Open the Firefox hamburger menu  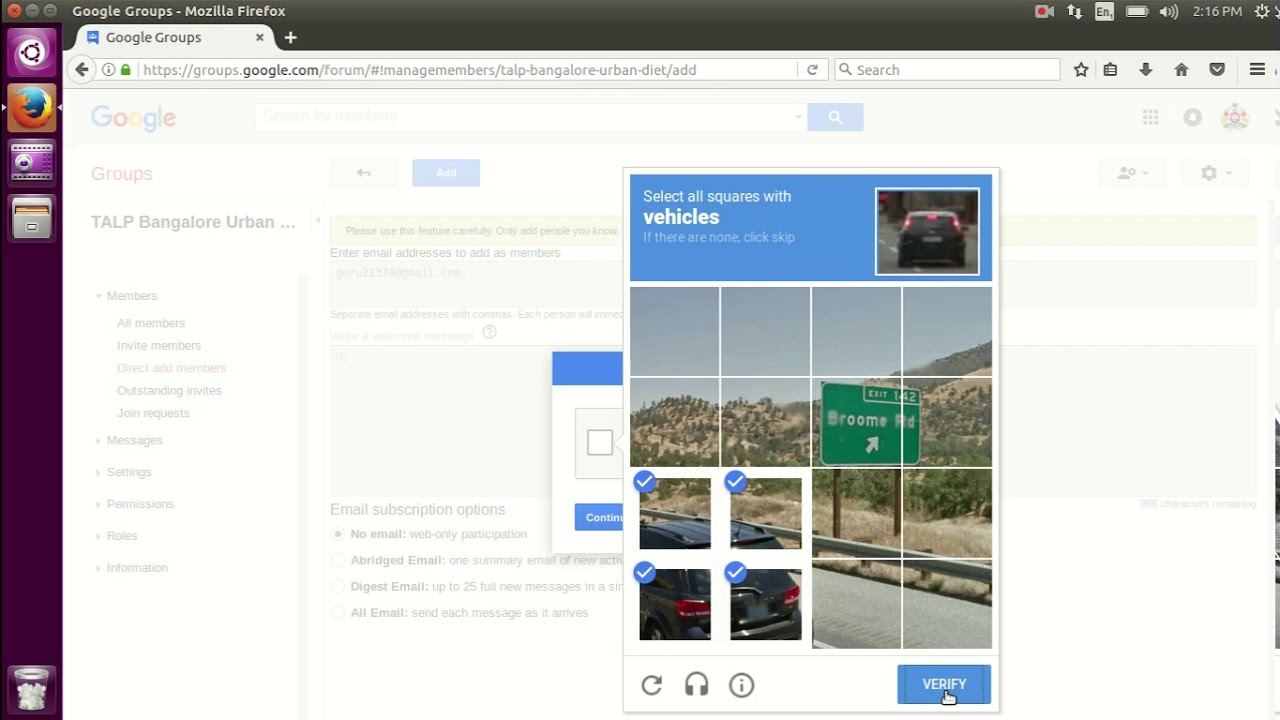(x=1258, y=70)
